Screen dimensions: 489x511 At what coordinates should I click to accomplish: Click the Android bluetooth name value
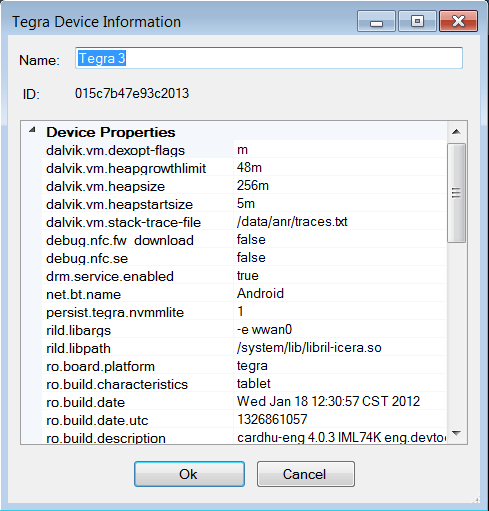(x=260, y=293)
